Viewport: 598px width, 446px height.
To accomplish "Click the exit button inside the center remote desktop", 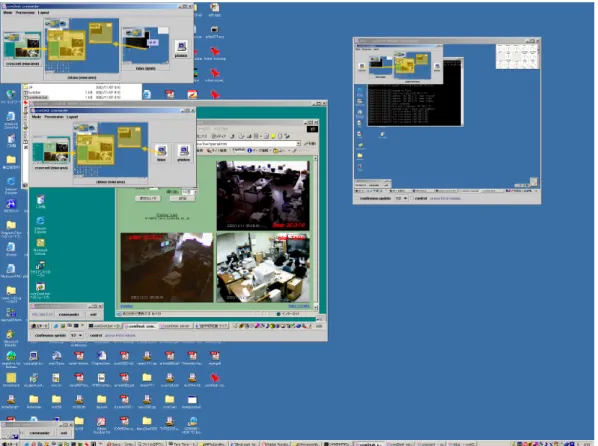I will [93, 314].
